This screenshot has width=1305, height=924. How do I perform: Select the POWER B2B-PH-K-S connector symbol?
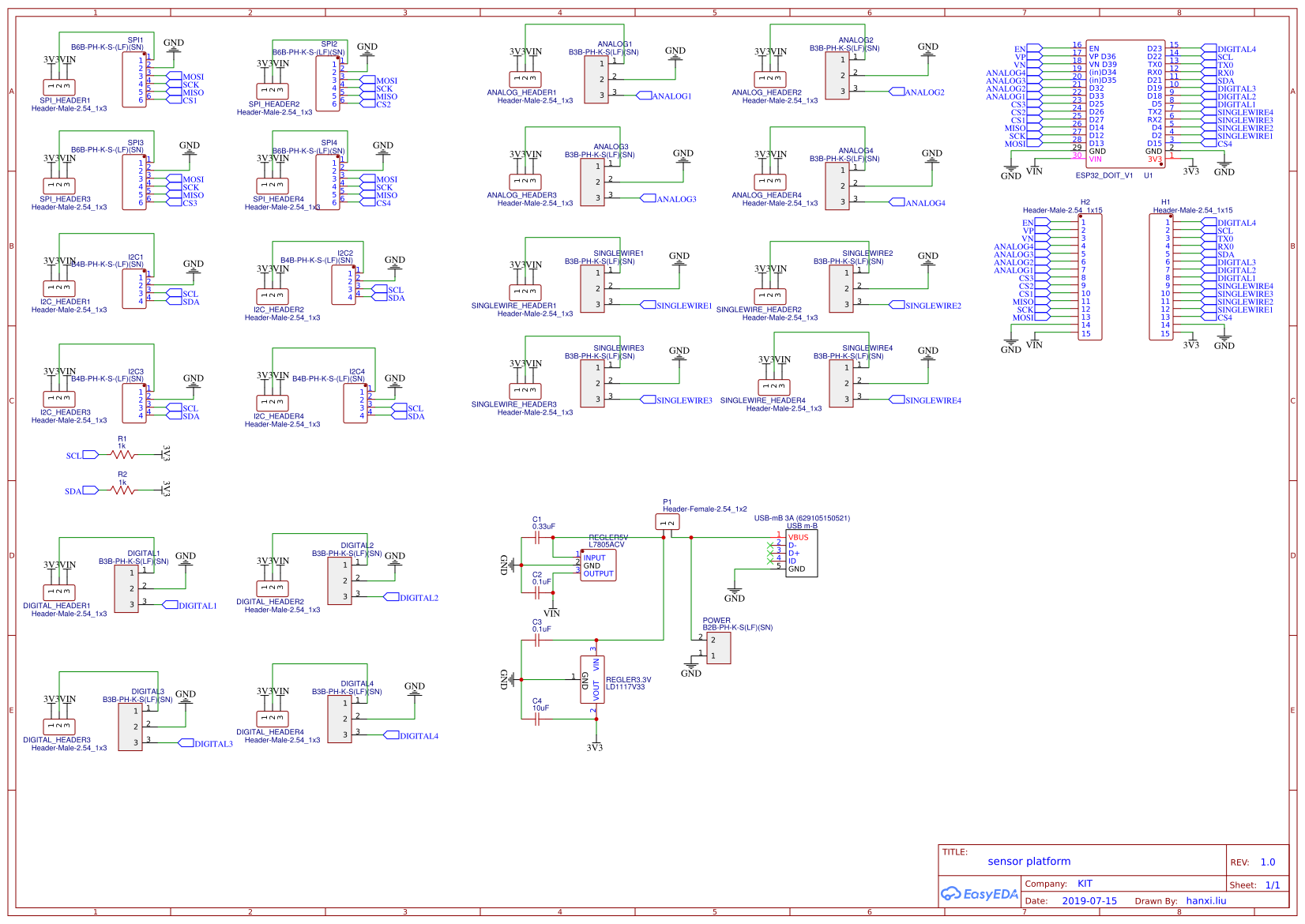tap(718, 648)
